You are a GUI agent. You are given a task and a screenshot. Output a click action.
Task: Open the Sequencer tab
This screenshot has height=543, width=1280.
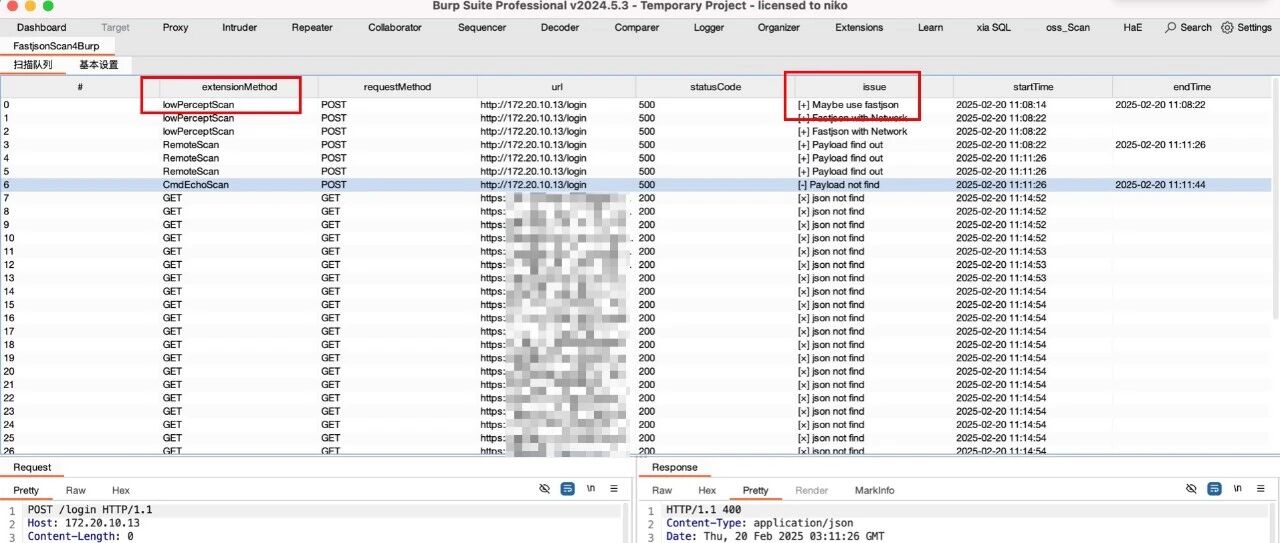(x=482, y=28)
